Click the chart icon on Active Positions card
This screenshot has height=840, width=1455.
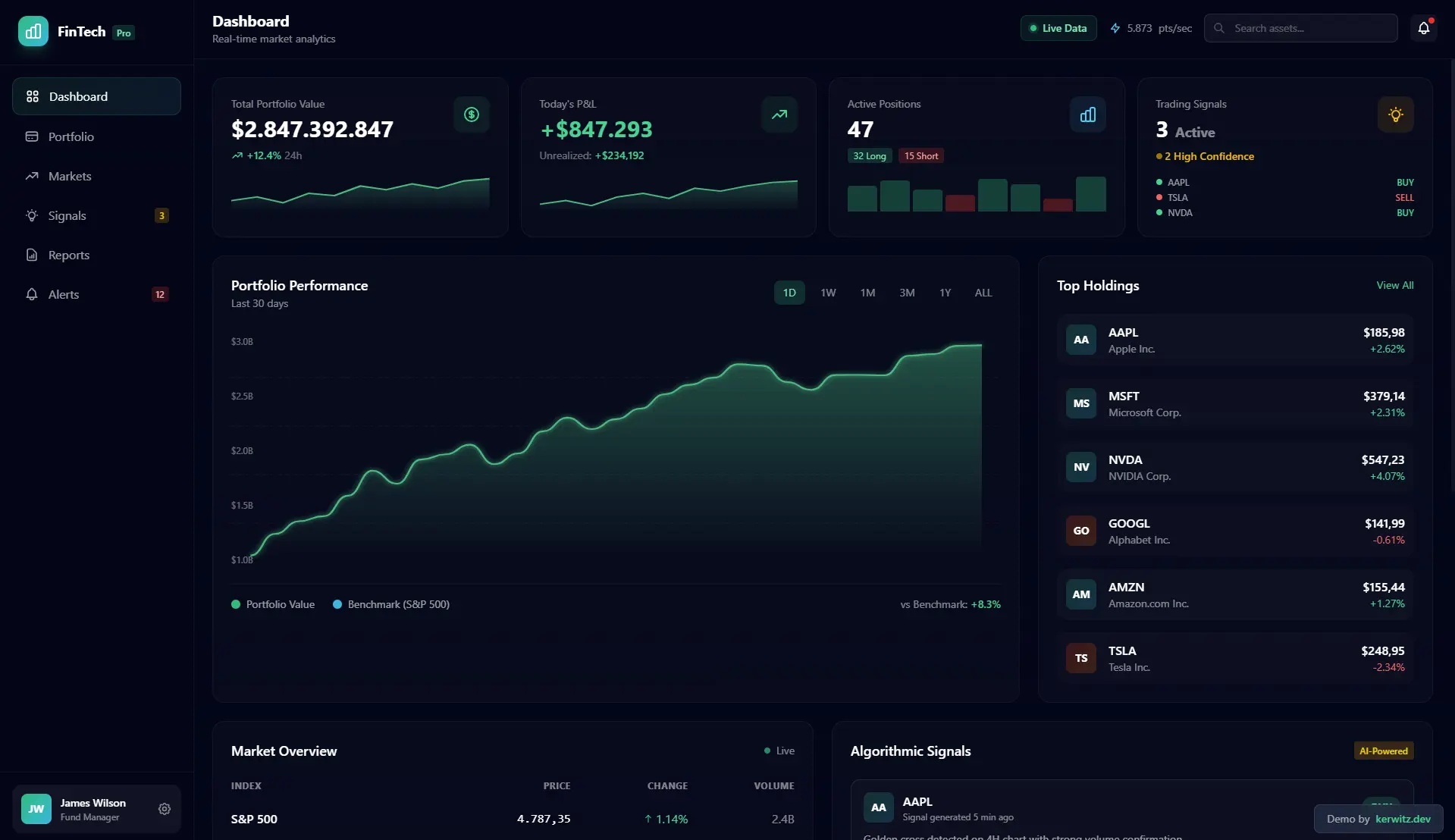pyautogui.click(x=1087, y=114)
